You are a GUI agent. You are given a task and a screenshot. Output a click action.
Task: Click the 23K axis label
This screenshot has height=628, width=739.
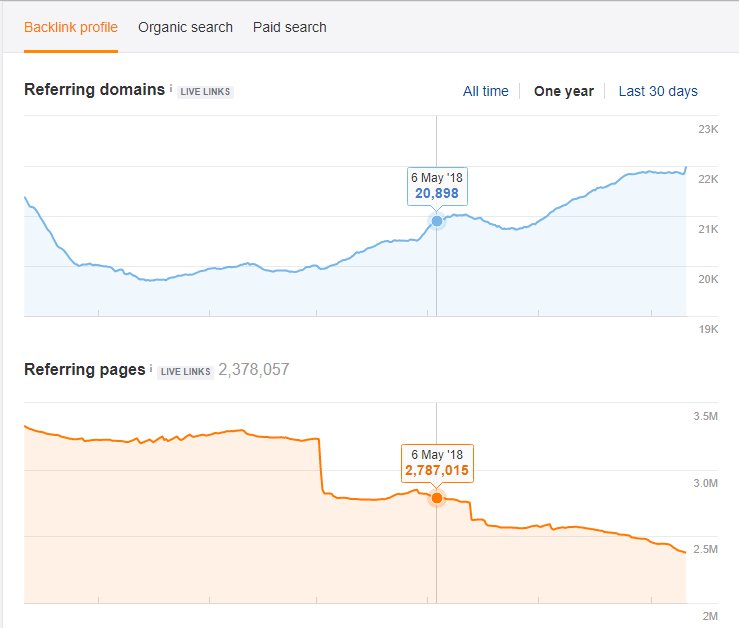click(708, 129)
